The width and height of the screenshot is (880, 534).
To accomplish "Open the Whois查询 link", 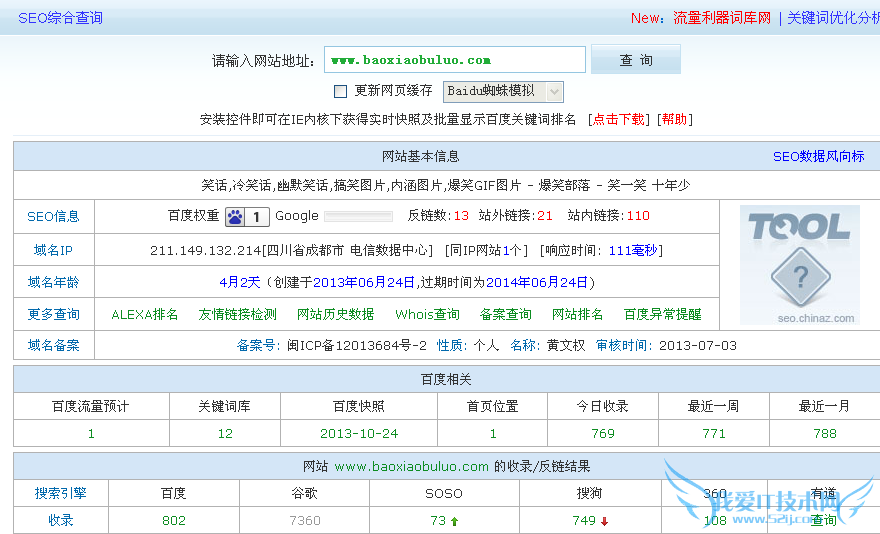I will pos(427,314).
